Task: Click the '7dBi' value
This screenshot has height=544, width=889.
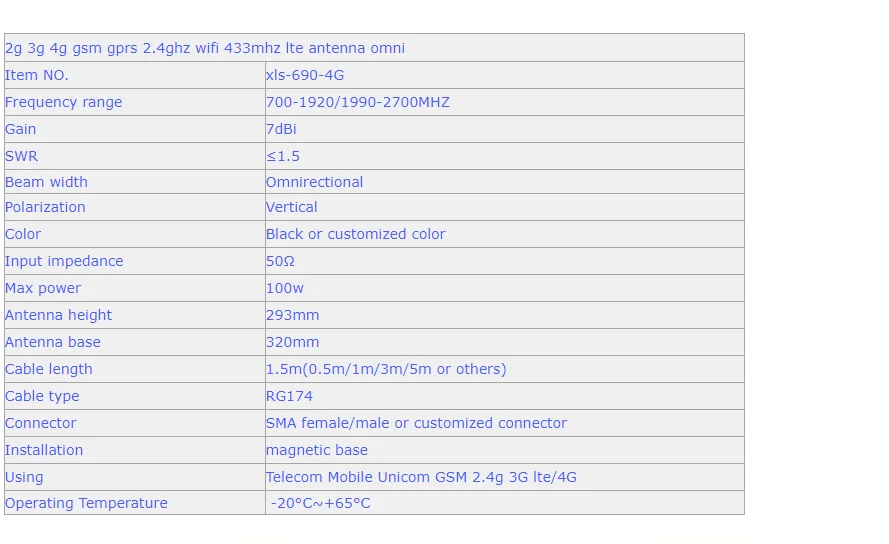Action: [281, 129]
